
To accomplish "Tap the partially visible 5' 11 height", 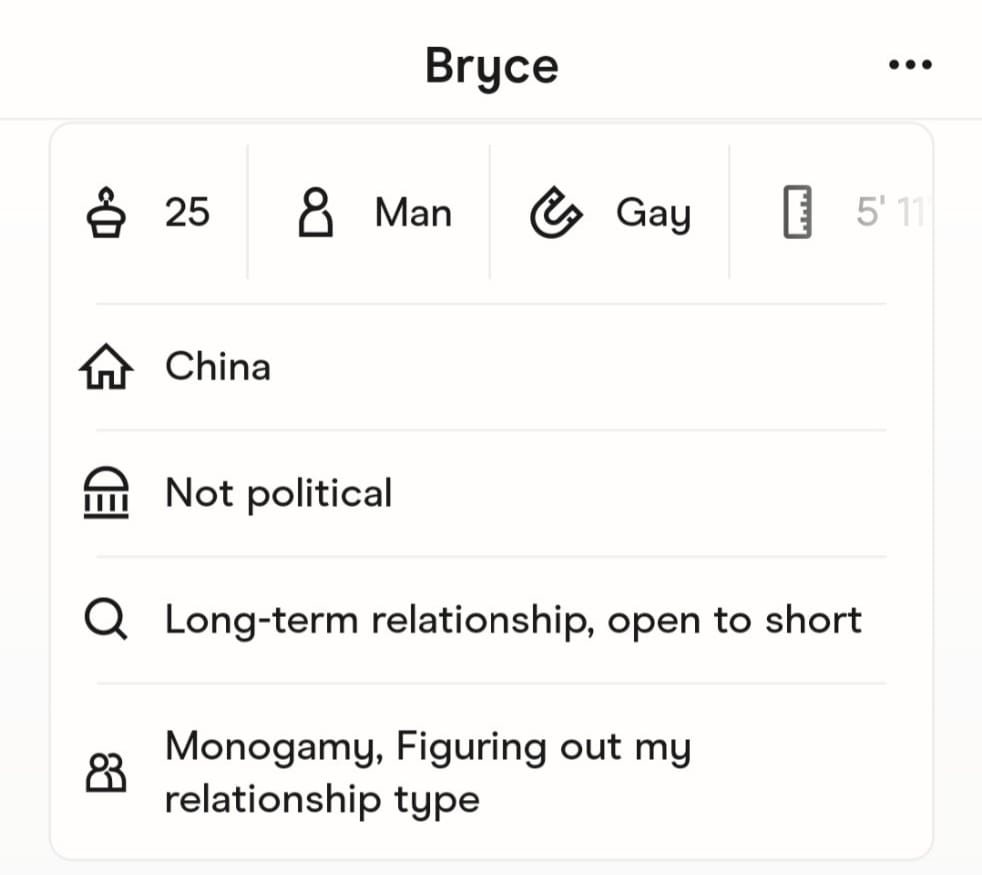I will 890,213.
